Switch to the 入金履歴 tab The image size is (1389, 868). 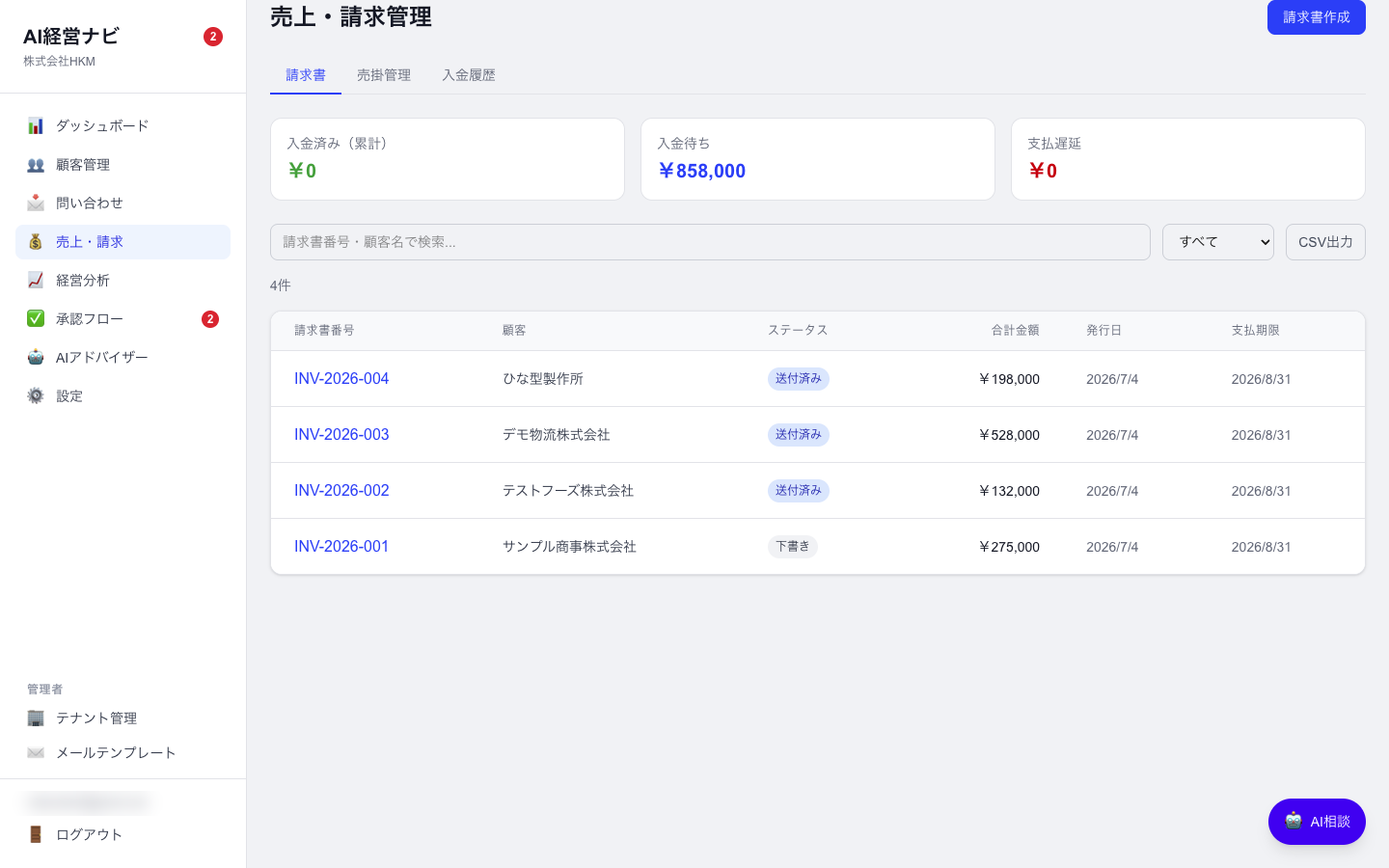tap(469, 75)
